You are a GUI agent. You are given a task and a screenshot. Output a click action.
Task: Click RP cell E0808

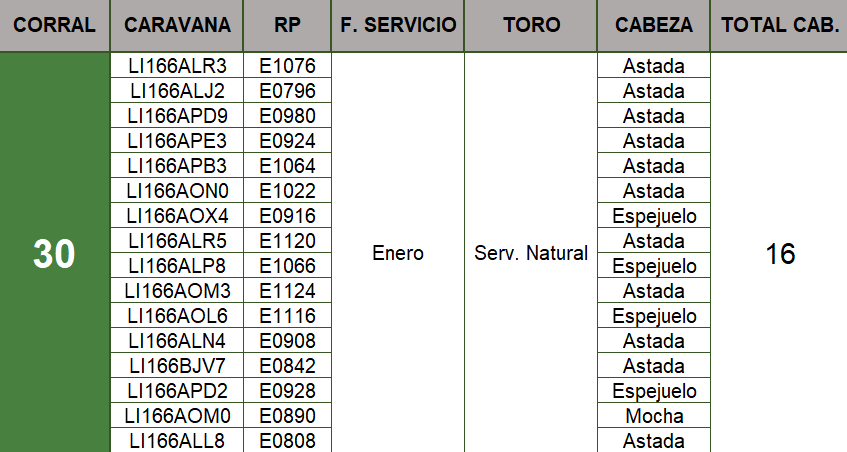point(287,441)
